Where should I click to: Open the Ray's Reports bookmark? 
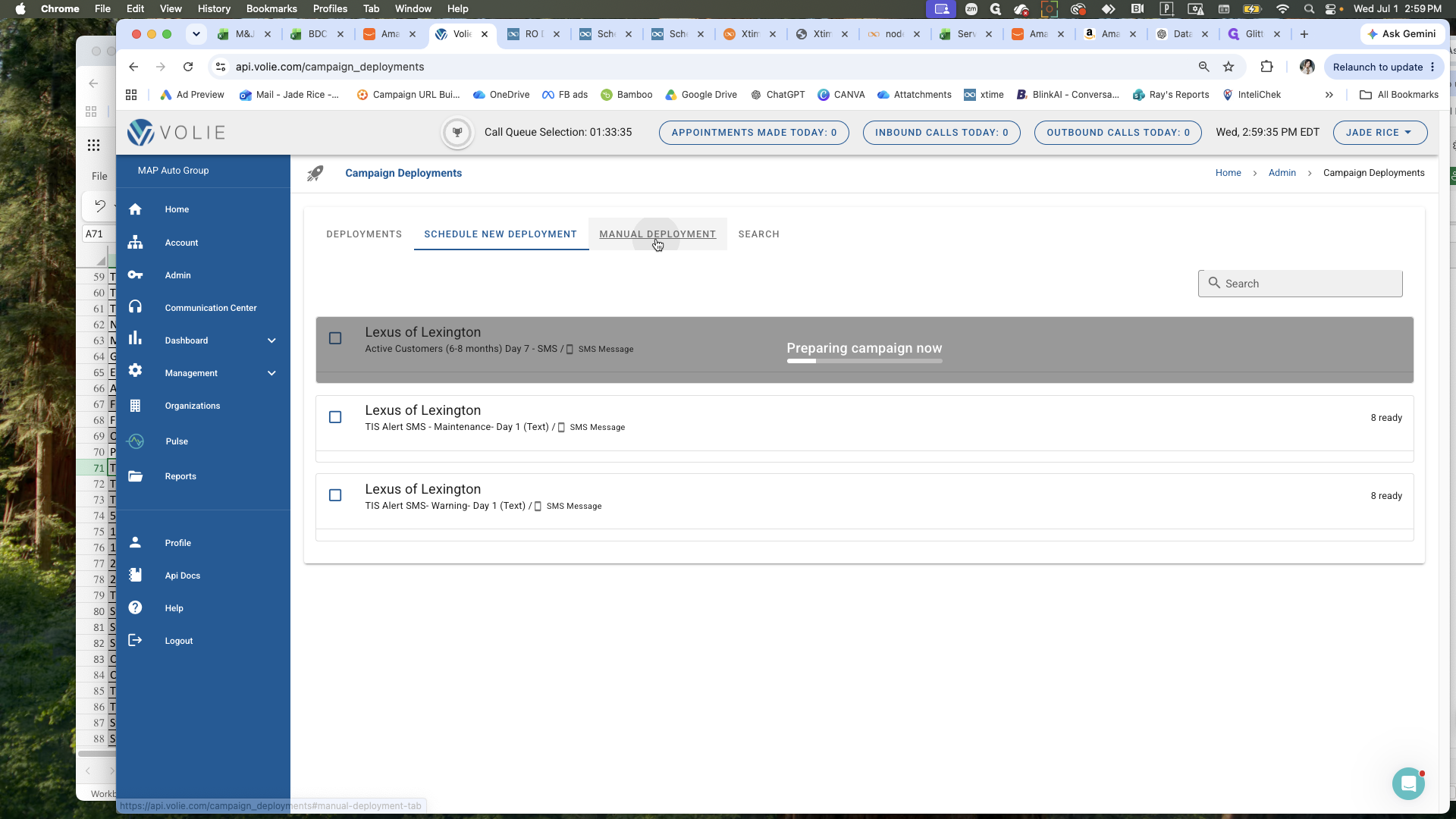click(x=1171, y=95)
